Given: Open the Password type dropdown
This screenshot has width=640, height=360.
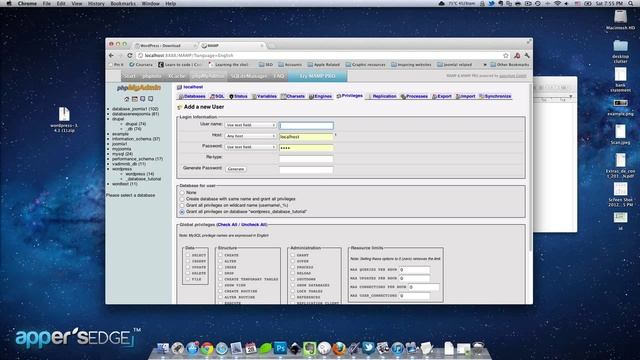Looking at the screenshot, I should (251, 147).
